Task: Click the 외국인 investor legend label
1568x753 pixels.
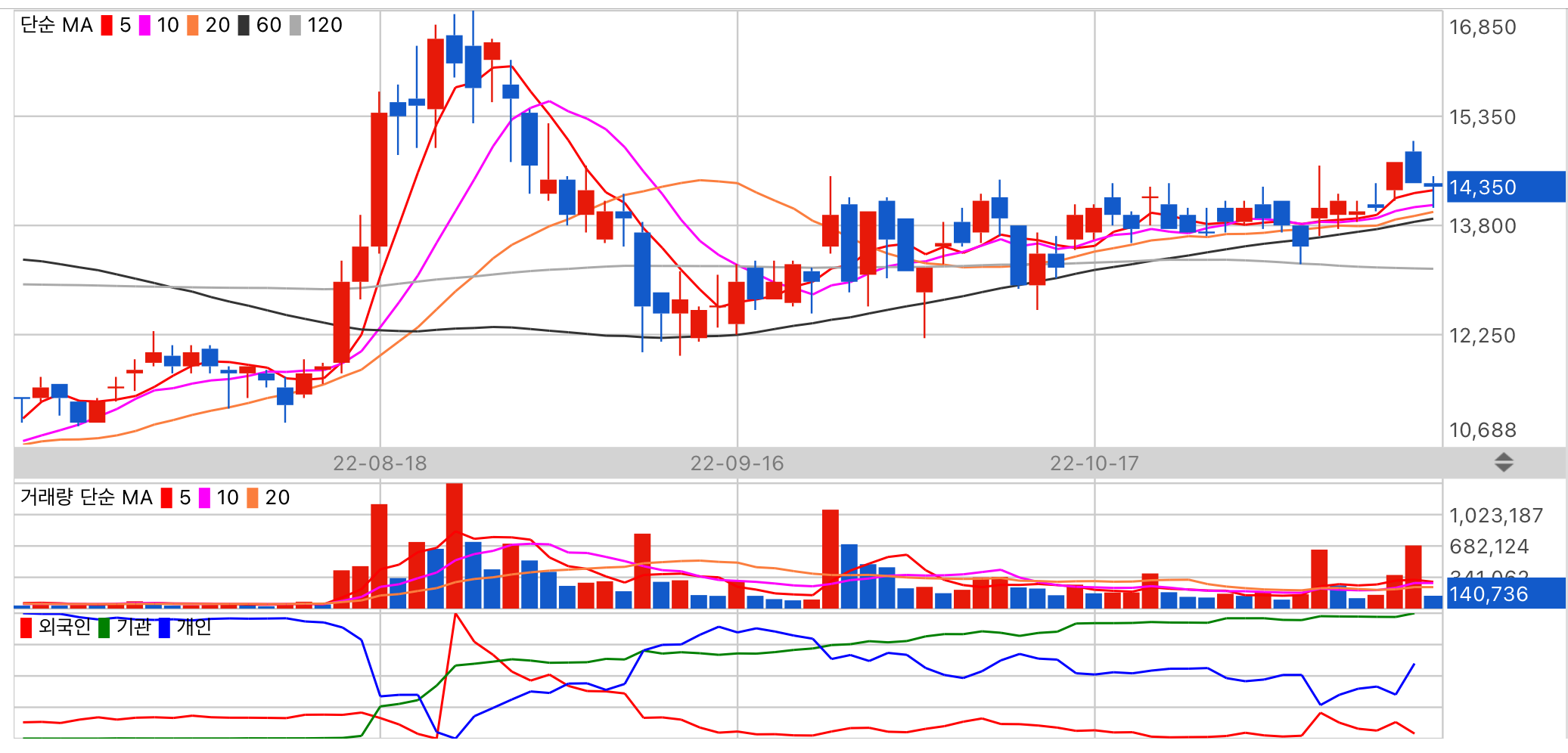Action: click(64, 627)
